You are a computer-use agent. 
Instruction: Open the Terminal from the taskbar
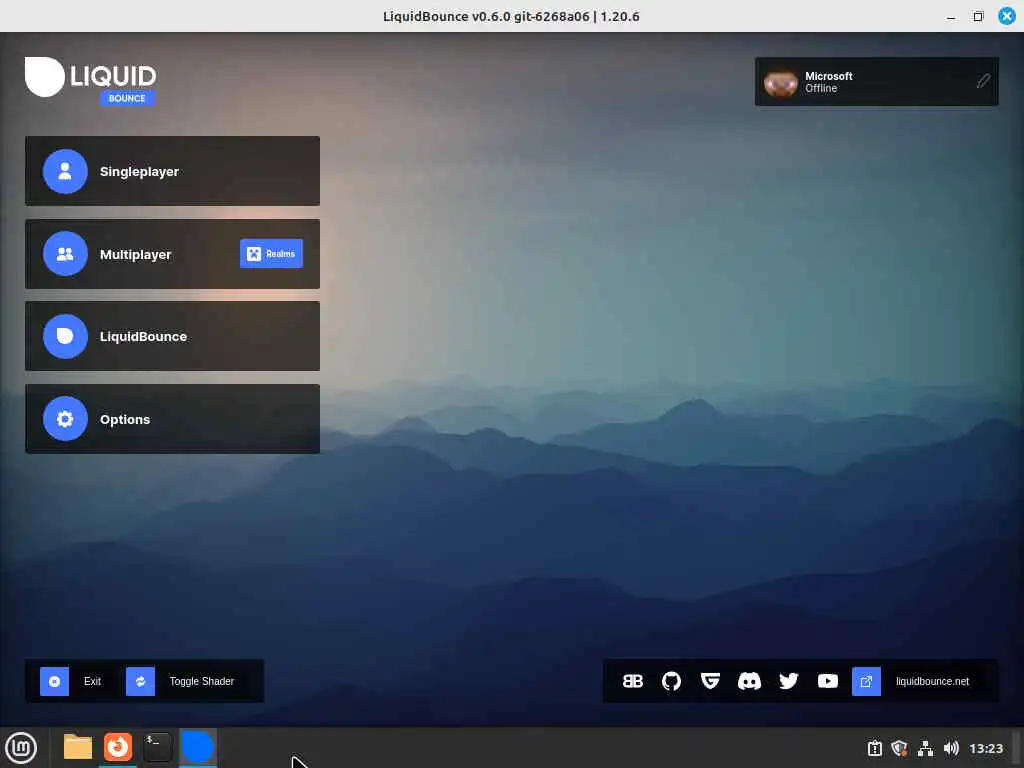point(157,746)
